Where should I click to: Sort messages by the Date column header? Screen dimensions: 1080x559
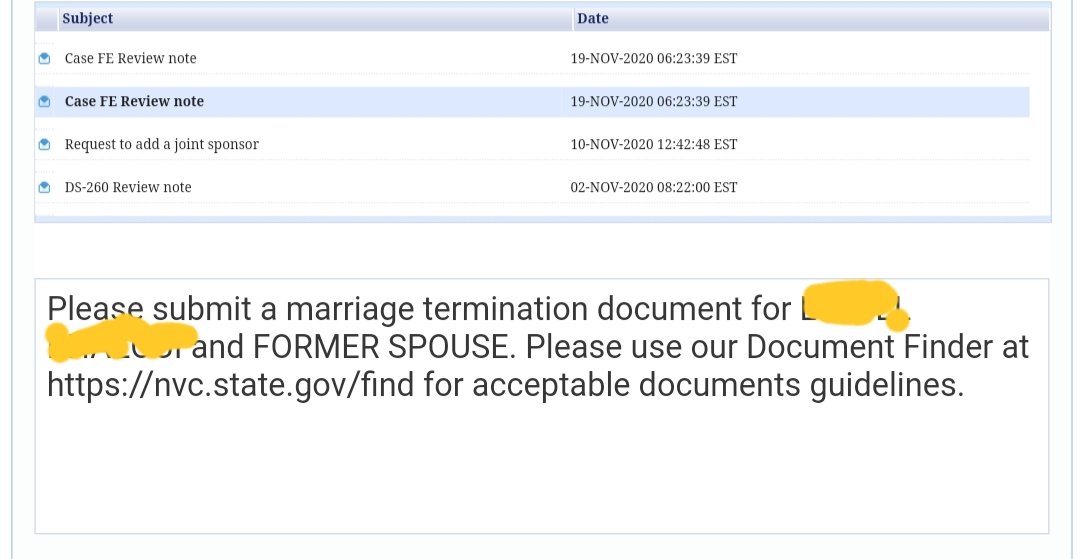[x=592, y=19]
